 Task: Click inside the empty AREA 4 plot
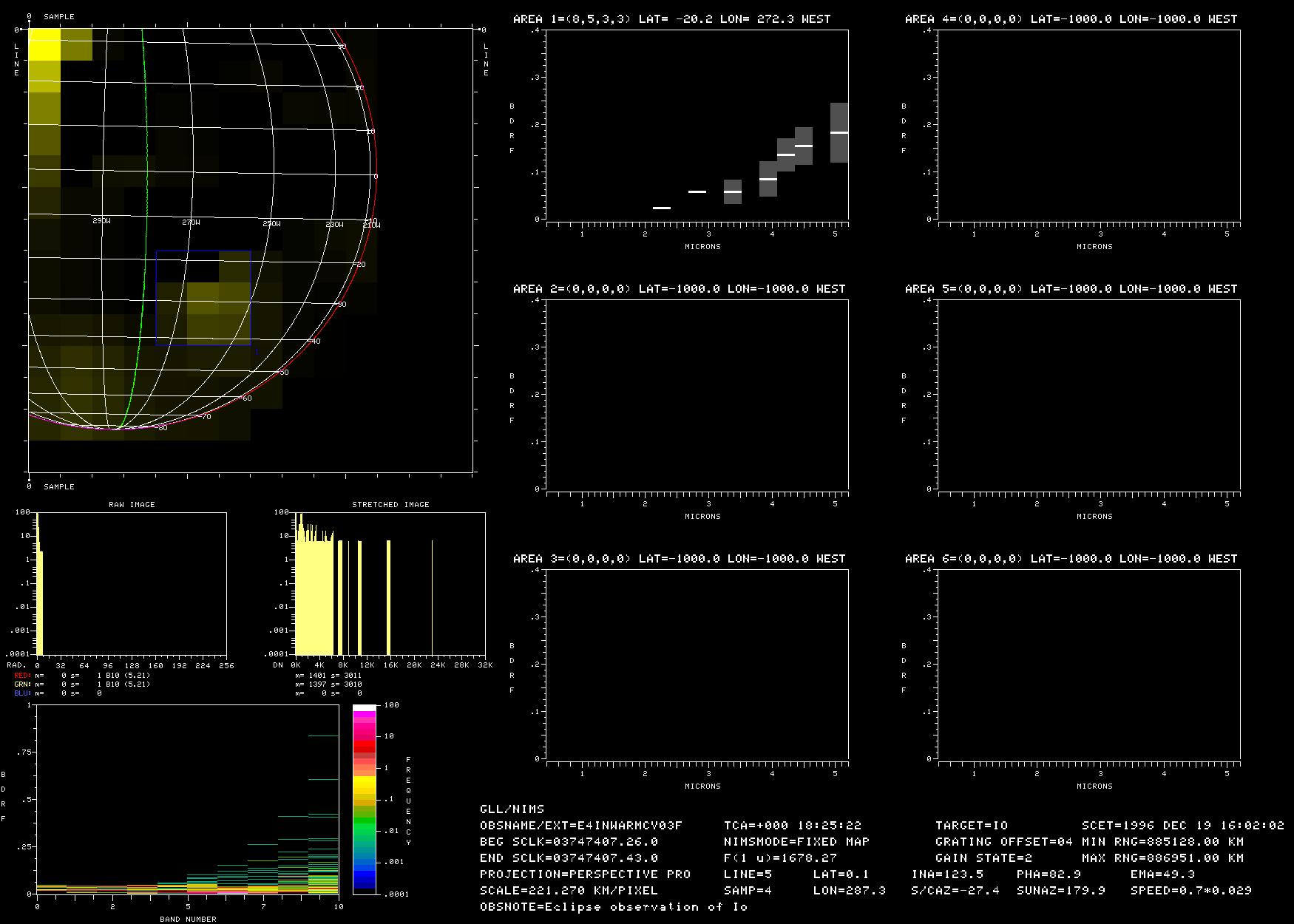[1088, 124]
